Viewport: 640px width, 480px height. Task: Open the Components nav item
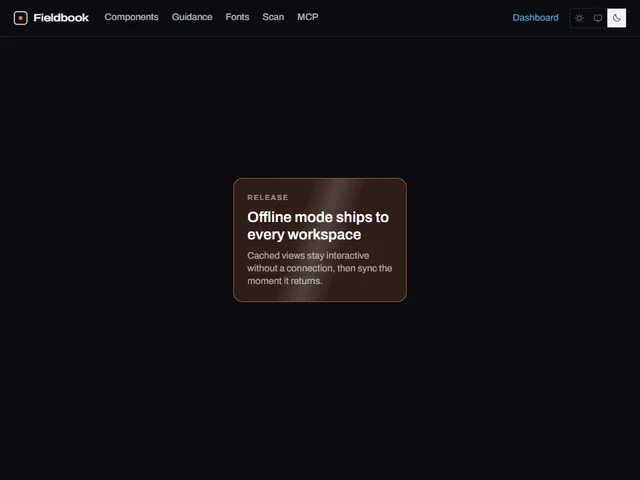pyautogui.click(x=131, y=17)
